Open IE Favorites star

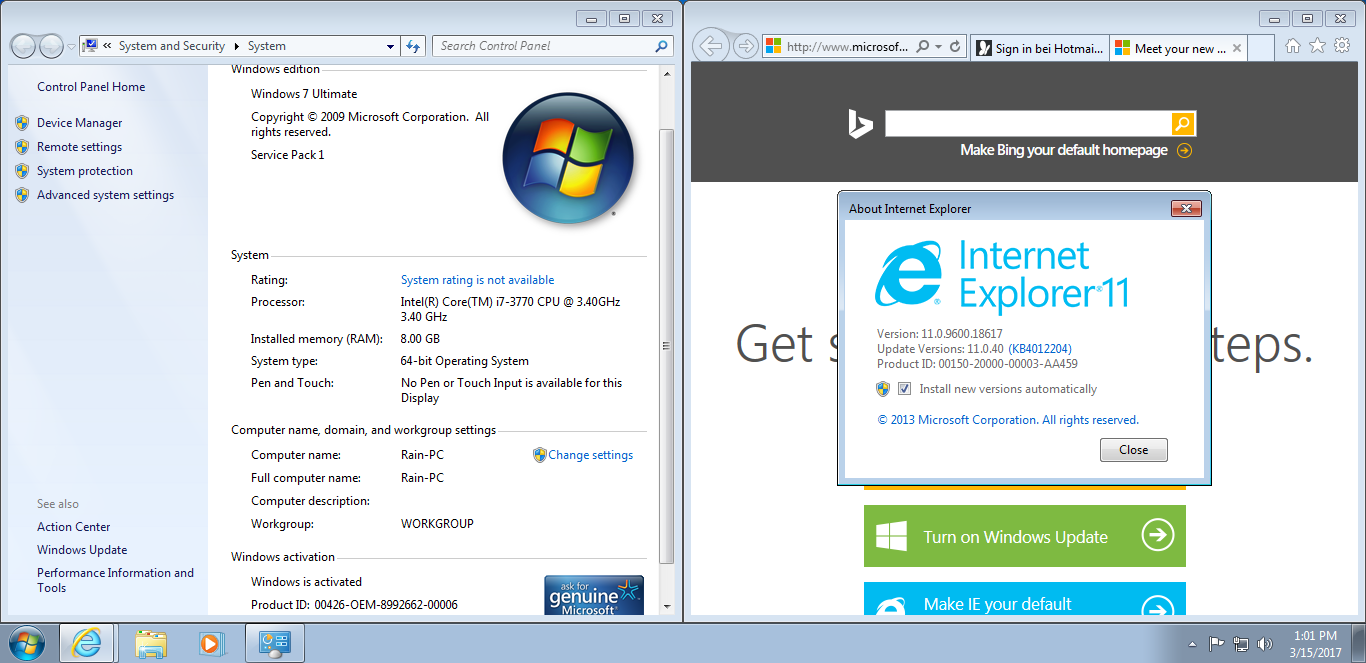click(1317, 46)
